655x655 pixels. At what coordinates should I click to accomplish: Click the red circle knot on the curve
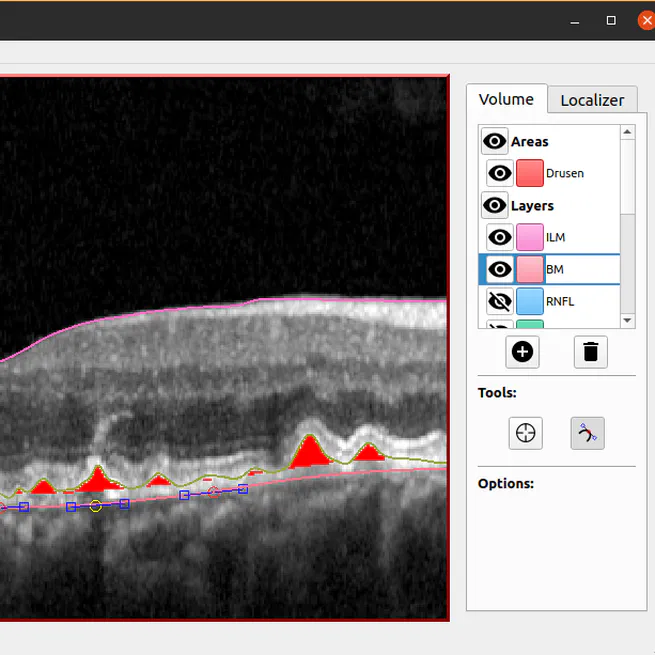click(x=212, y=490)
